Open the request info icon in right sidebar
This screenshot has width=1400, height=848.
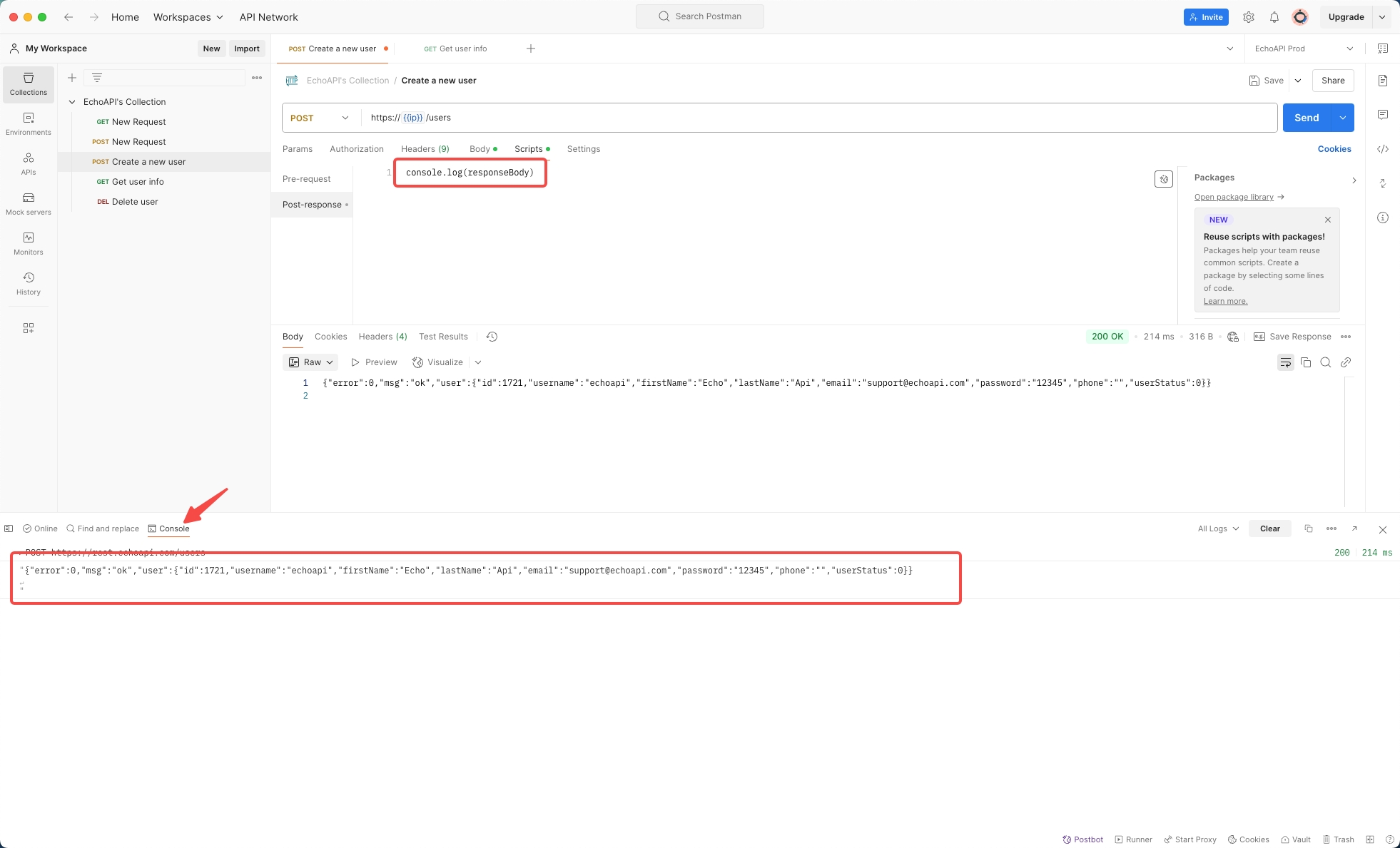pyautogui.click(x=1383, y=218)
